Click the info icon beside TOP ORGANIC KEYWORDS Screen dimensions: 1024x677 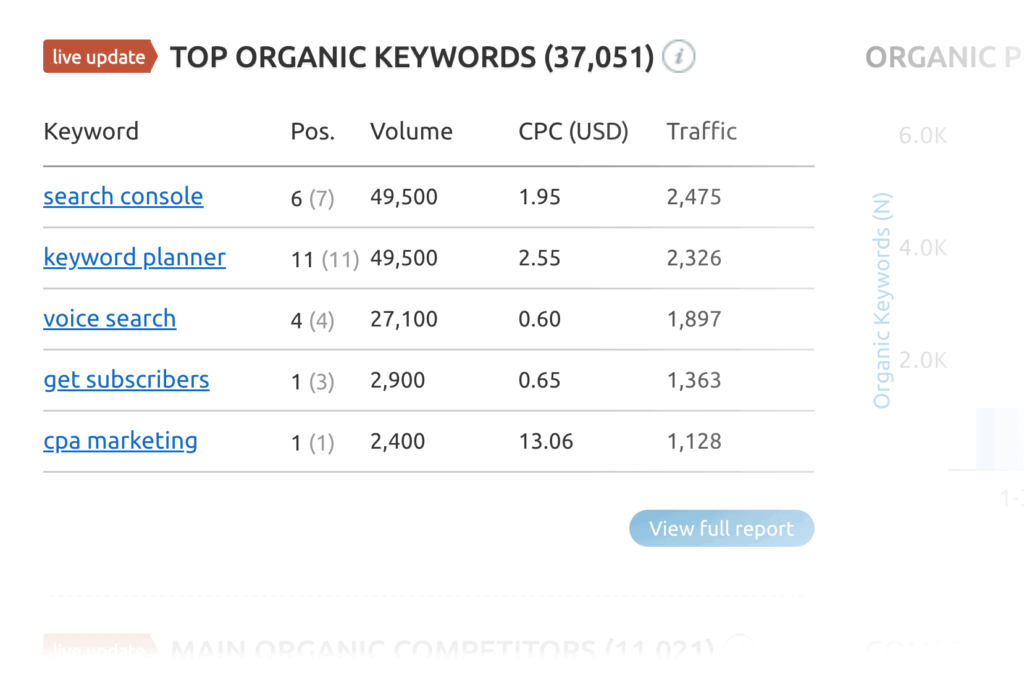tap(678, 57)
